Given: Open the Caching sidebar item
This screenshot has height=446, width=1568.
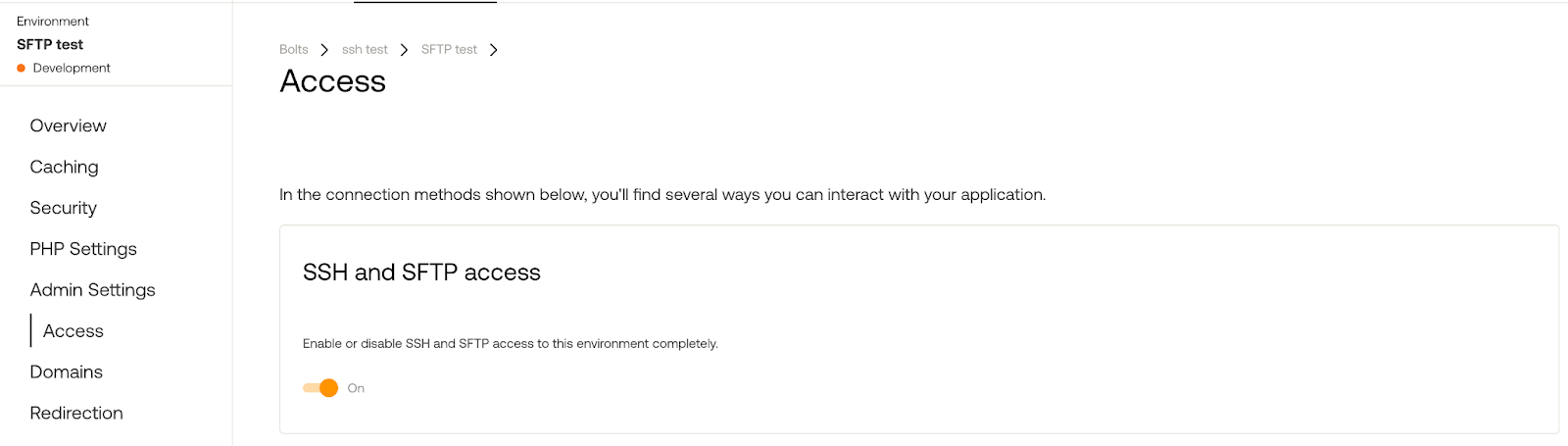Looking at the screenshot, I should coord(64,167).
